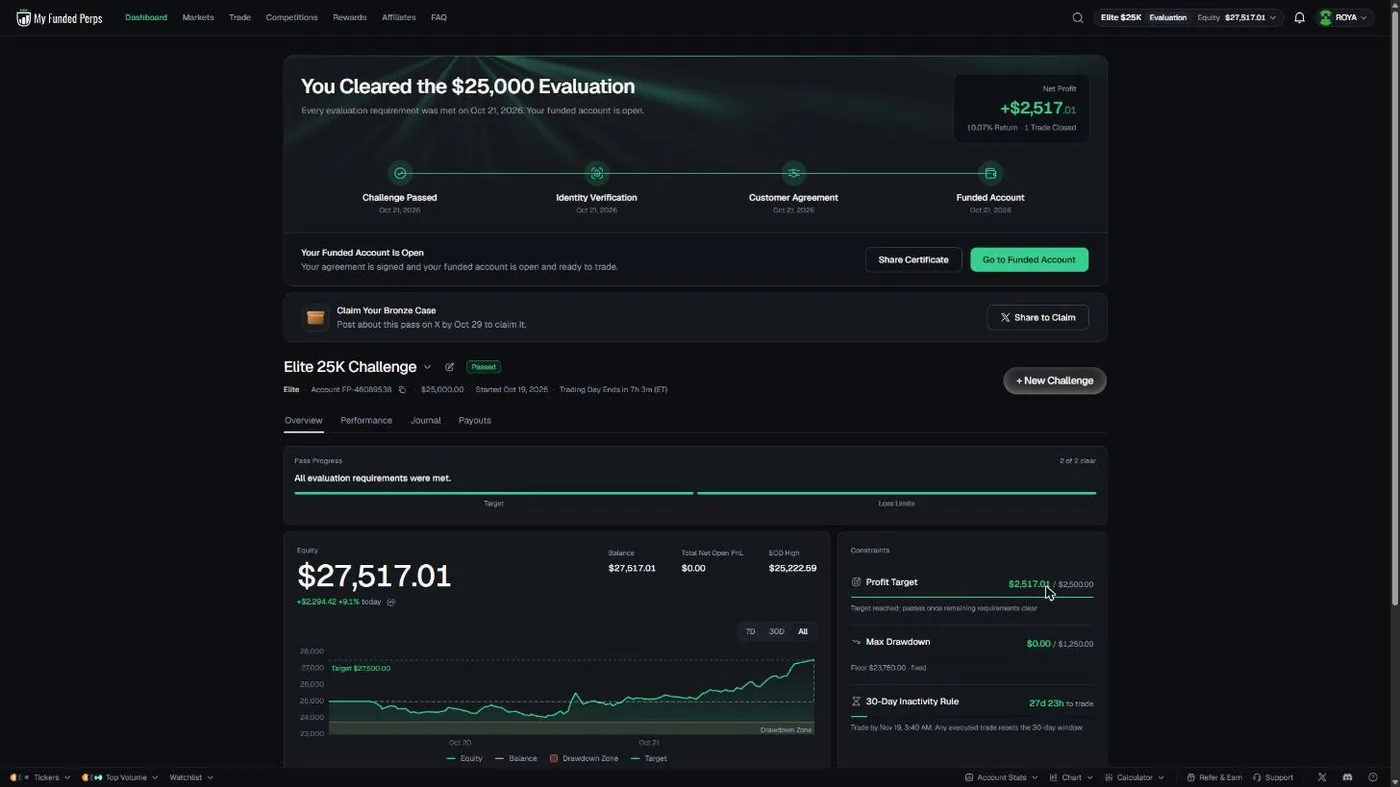Toggle Equity series in chart legend
The image size is (1400, 787).
pyautogui.click(x=465, y=758)
